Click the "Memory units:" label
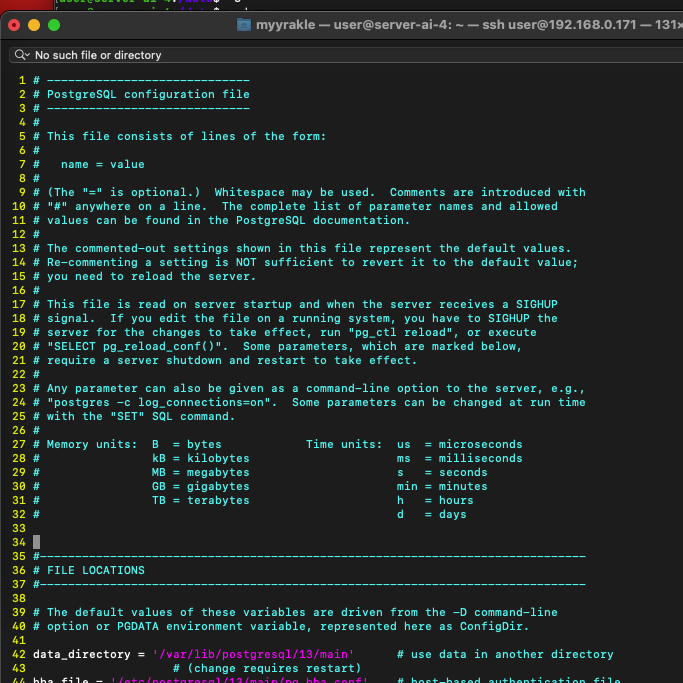 point(92,444)
